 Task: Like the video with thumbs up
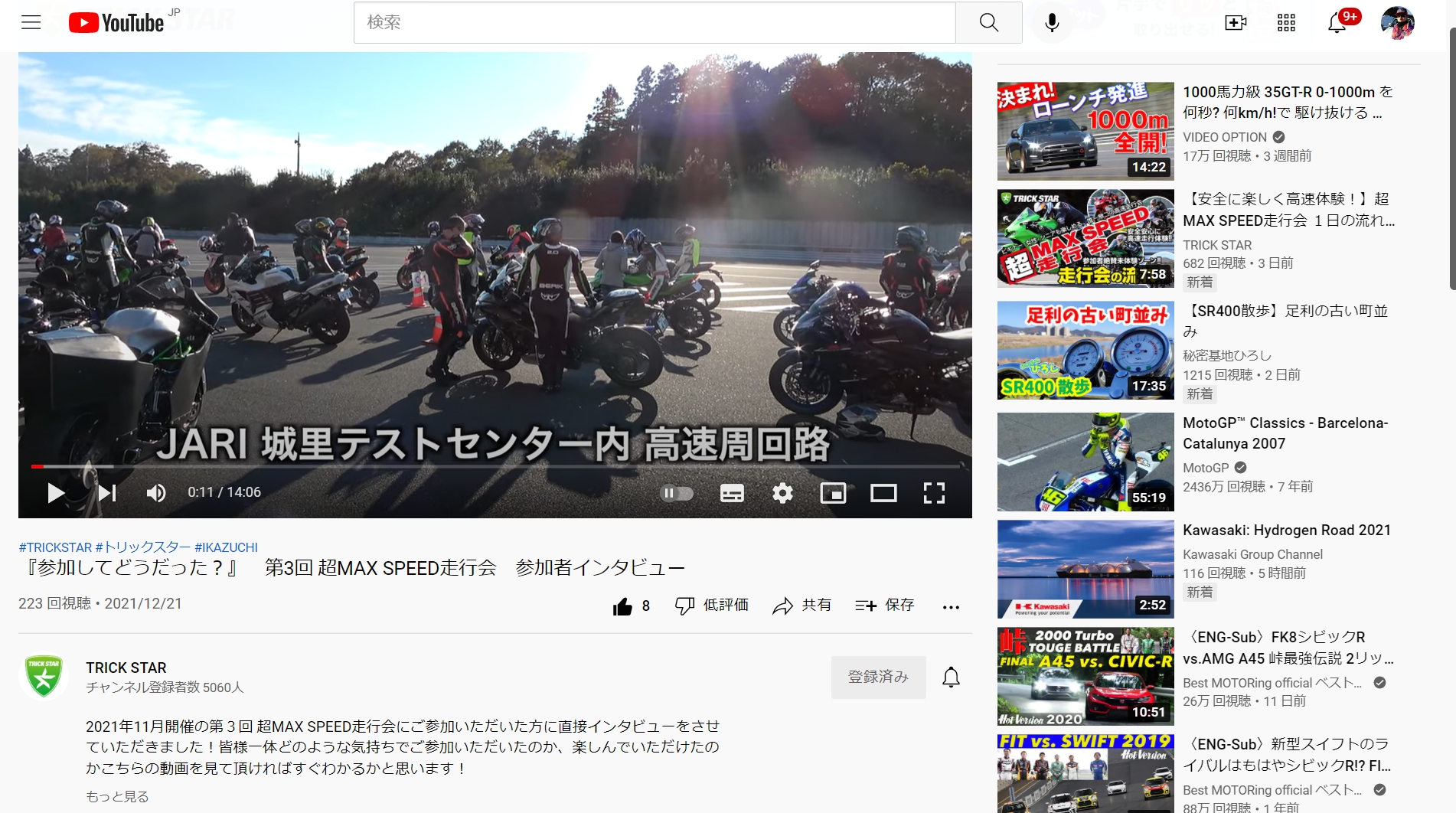(x=622, y=606)
